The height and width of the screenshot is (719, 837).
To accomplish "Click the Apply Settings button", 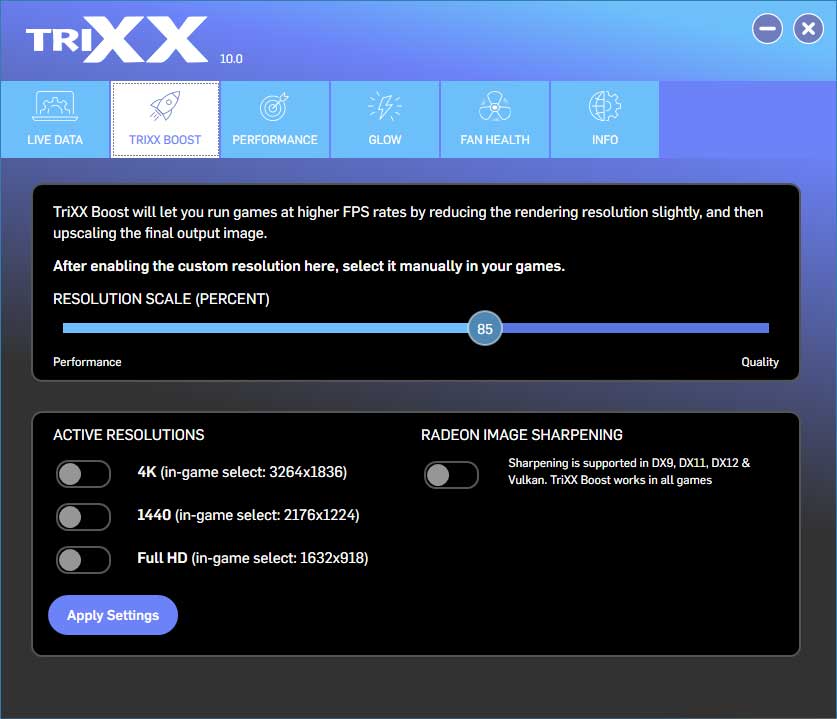I will tap(112, 615).
